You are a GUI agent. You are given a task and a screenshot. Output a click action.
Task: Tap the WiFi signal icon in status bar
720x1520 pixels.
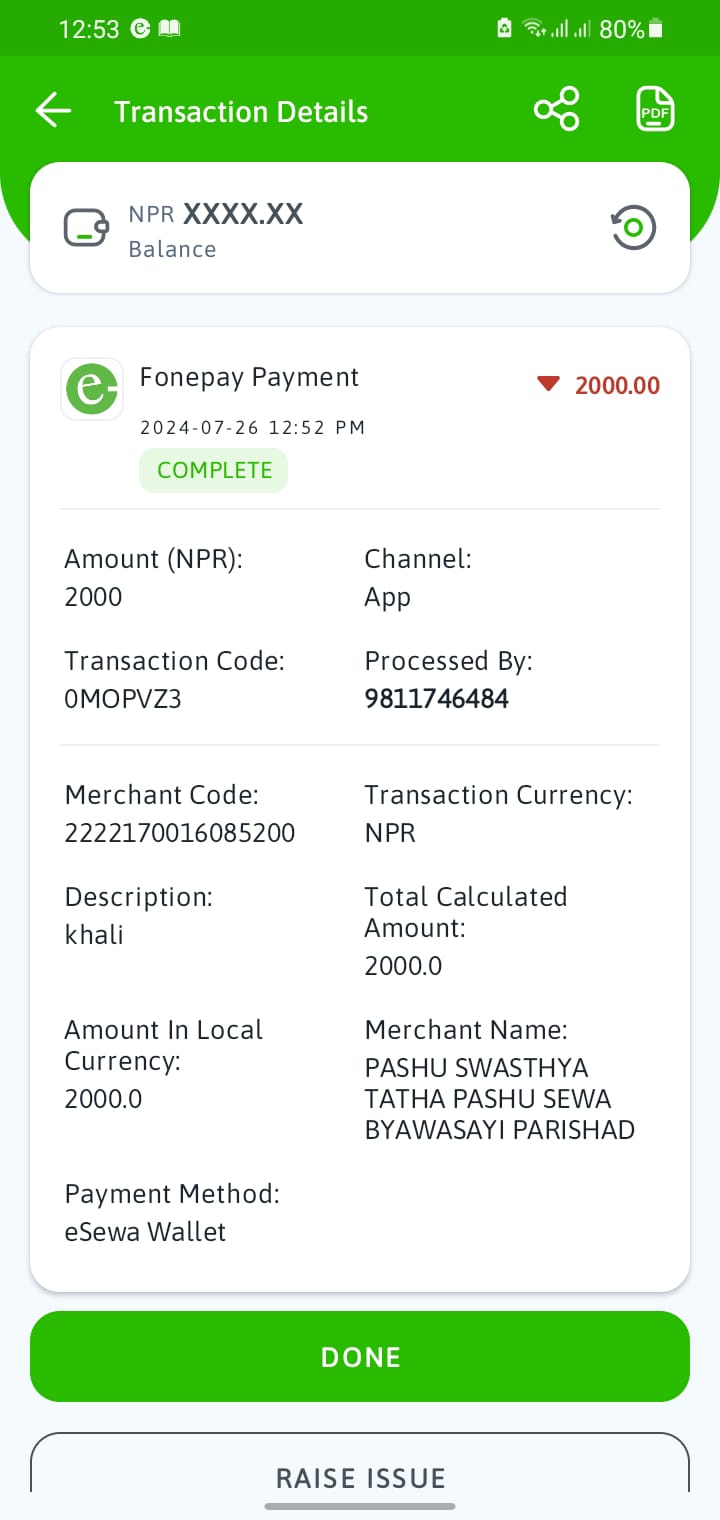coord(535,29)
